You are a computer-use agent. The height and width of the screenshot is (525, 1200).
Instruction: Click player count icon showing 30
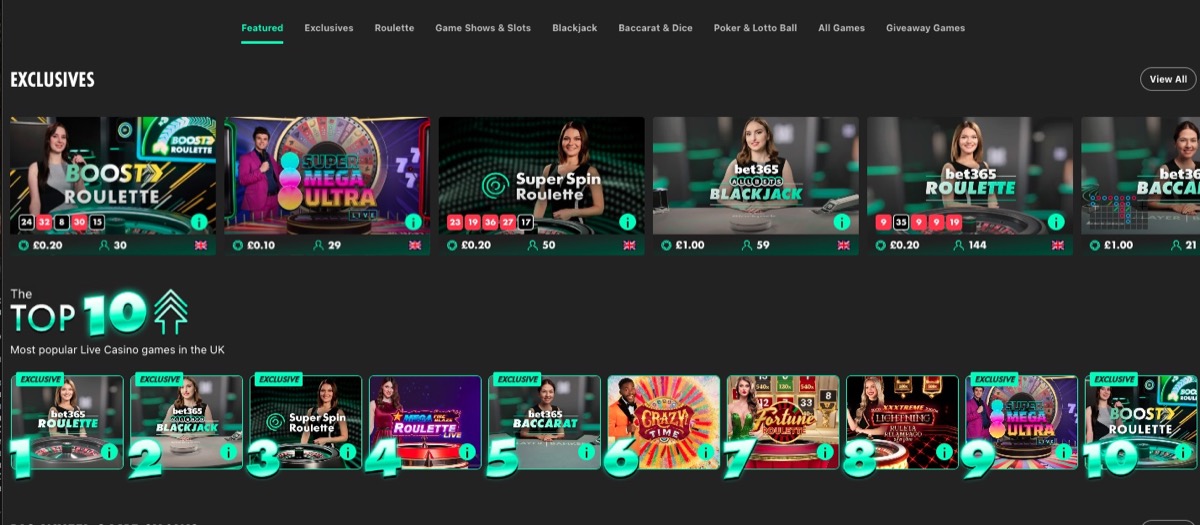(105, 245)
